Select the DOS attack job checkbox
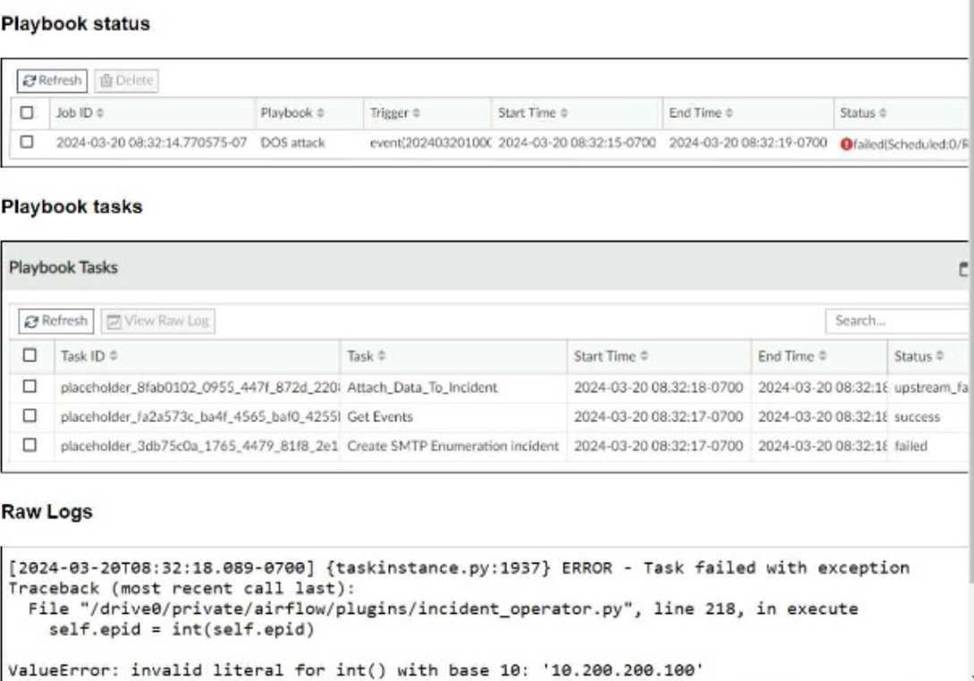 point(27,143)
